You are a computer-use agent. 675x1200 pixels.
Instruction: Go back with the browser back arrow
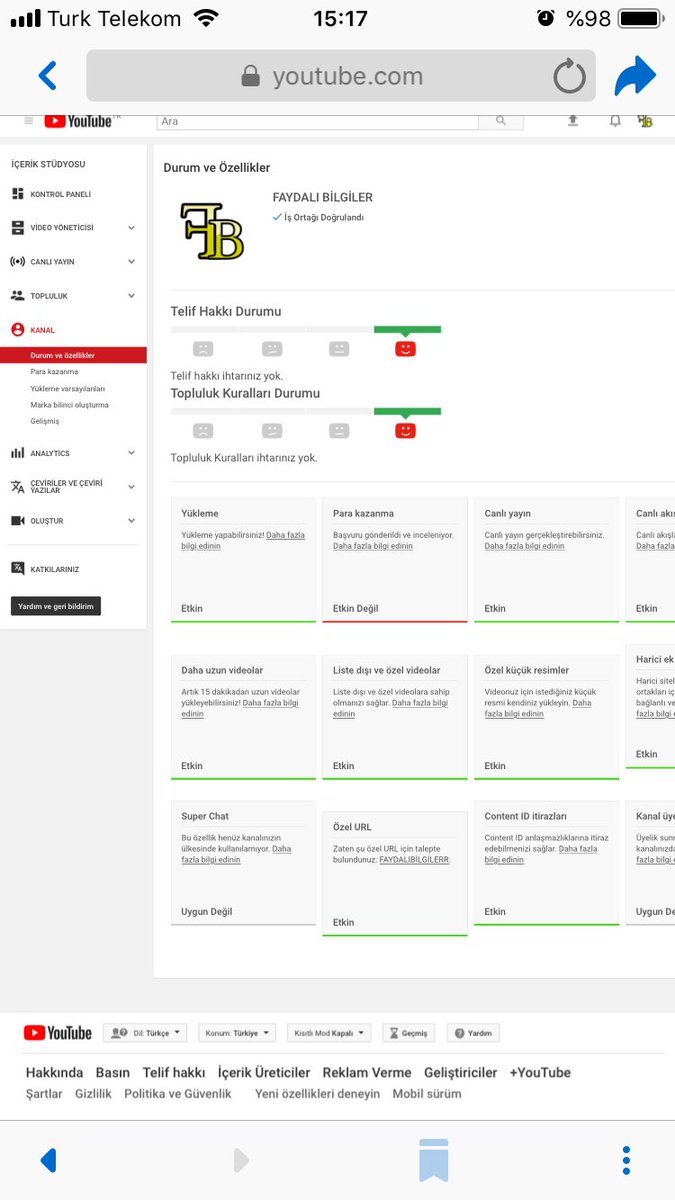point(47,76)
